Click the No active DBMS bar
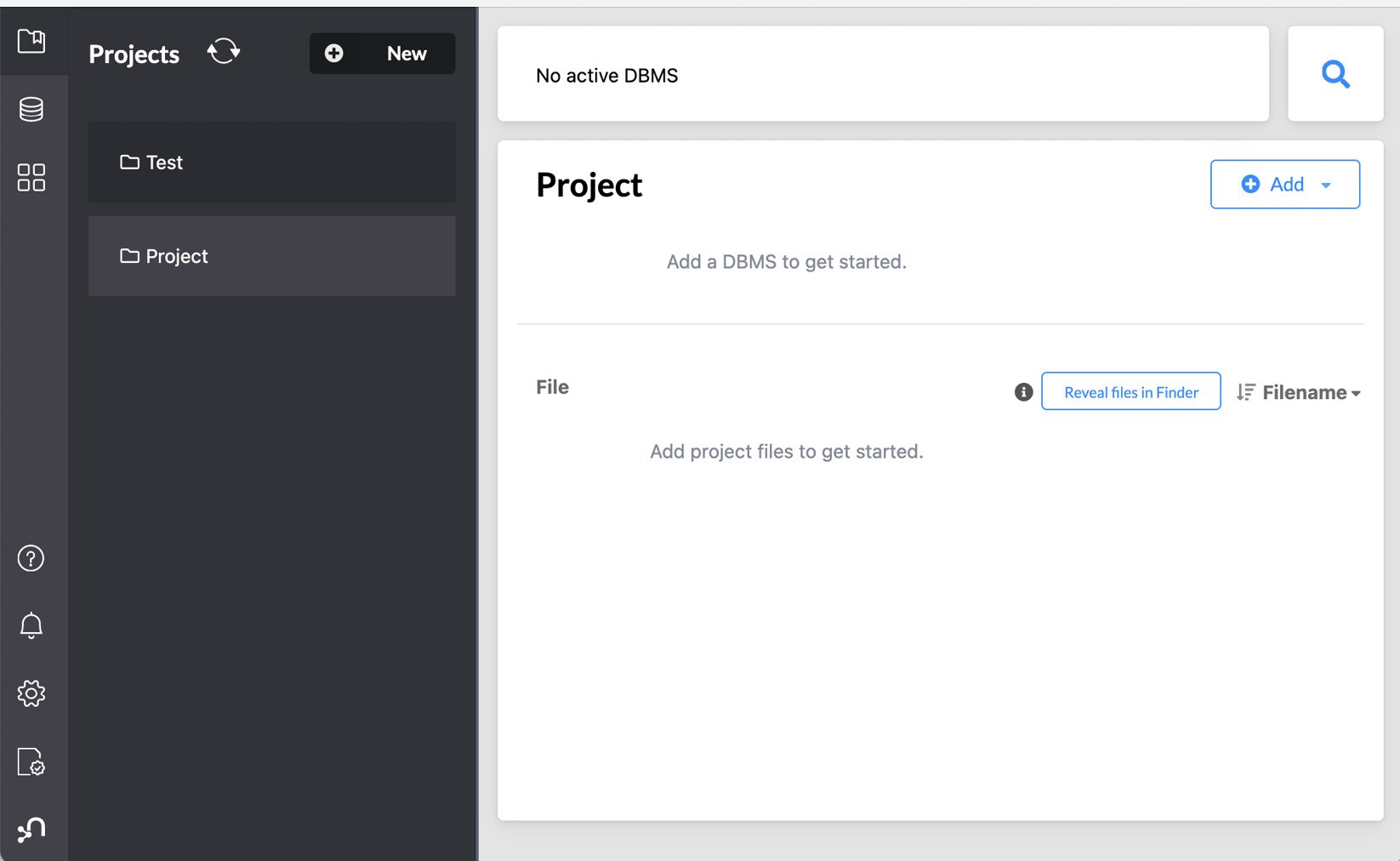The image size is (1400, 861). (883, 74)
